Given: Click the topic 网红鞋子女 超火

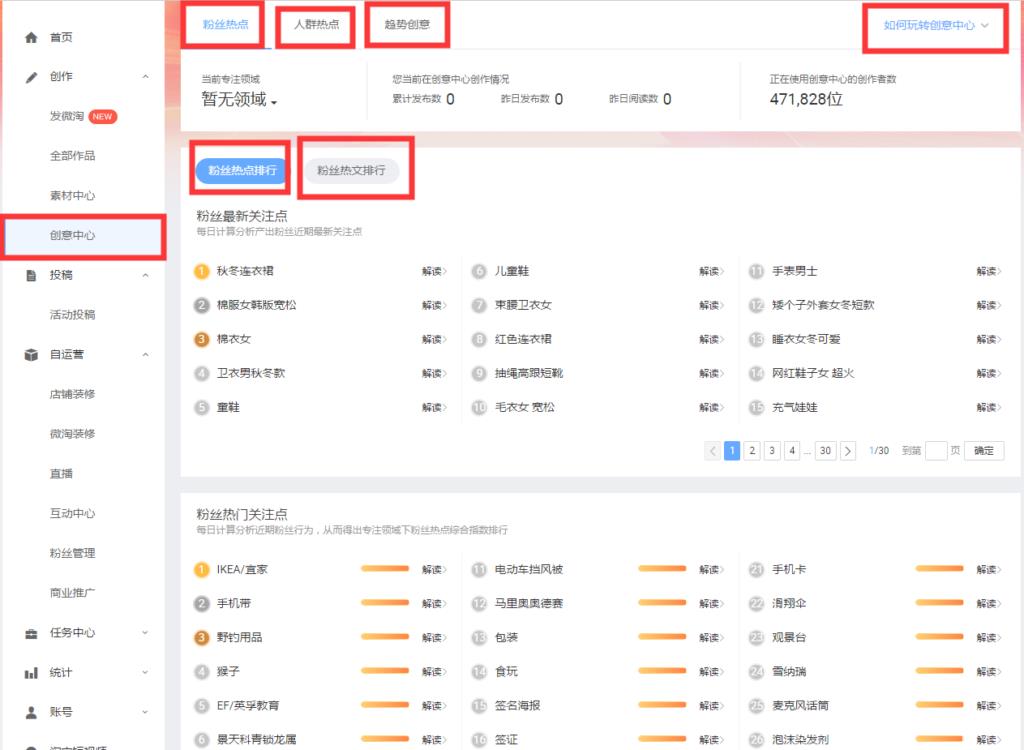Looking at the screenshot, I should tap(813, 373).
